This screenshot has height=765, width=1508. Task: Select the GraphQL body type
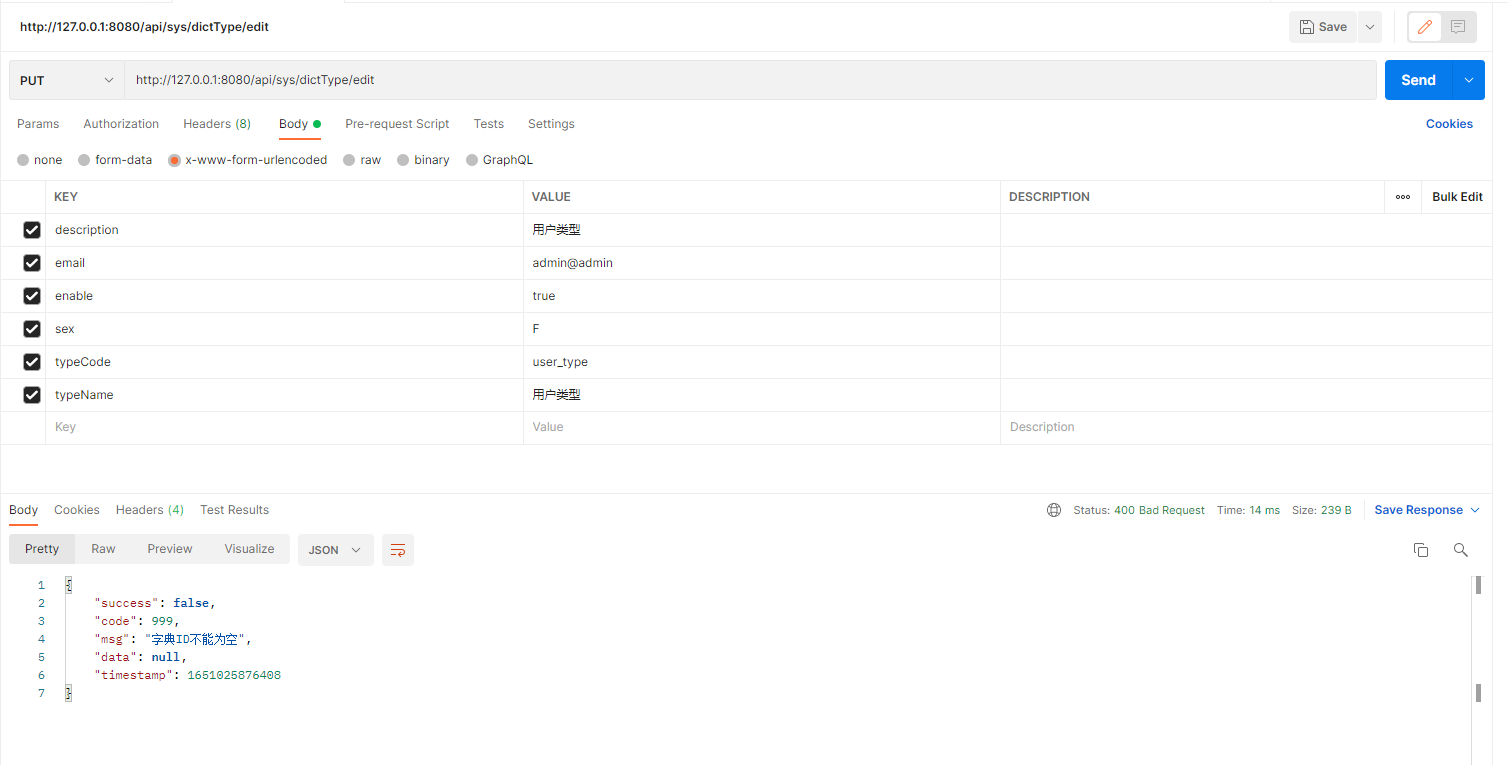[x=472, y=160]
